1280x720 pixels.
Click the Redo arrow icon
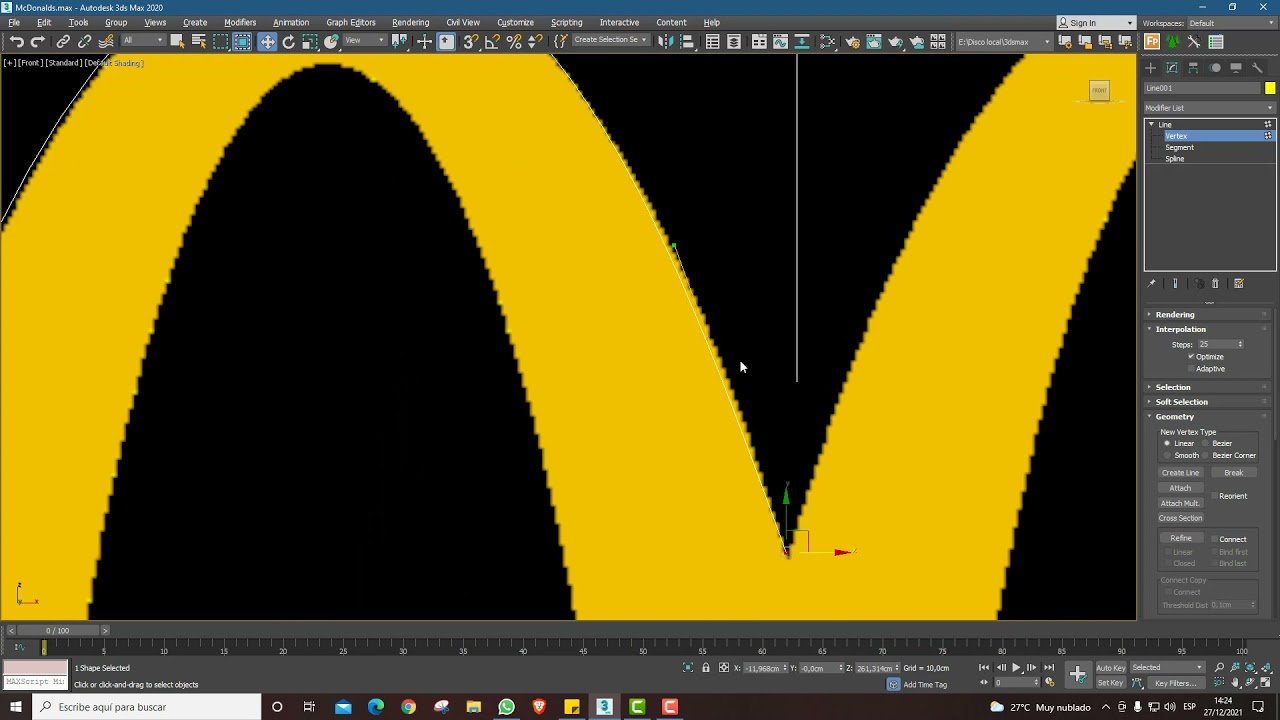click(x=38, y=42)
